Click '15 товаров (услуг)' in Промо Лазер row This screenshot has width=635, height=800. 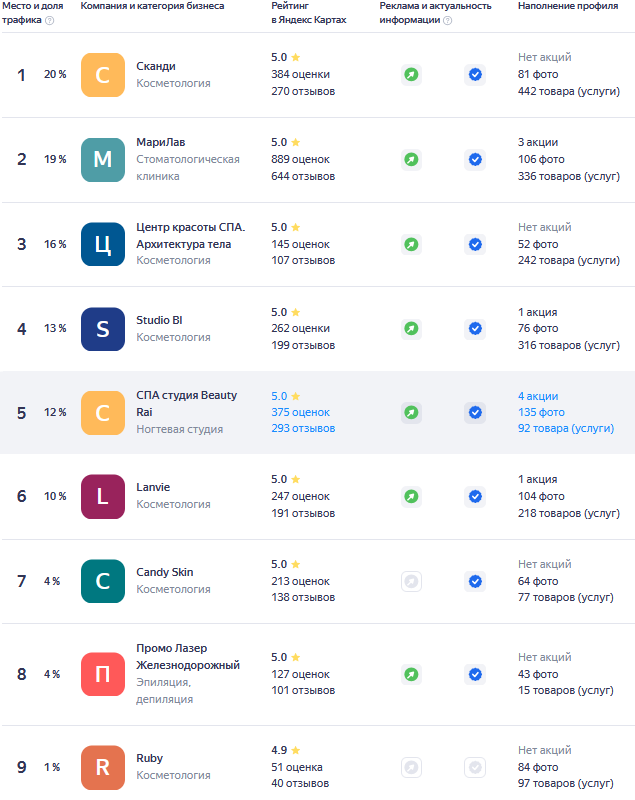pyautogui.click(x=566, y=690)
